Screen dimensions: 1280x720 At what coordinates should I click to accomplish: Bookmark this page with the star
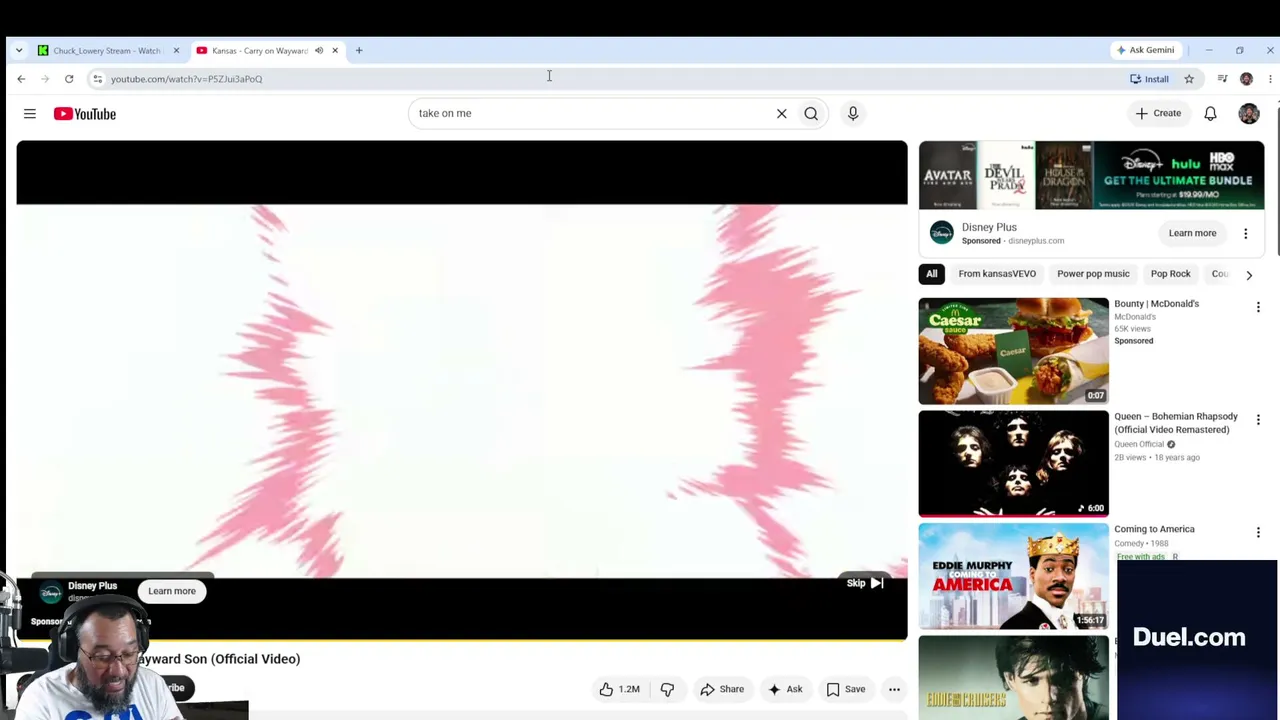click(1189, 79)
